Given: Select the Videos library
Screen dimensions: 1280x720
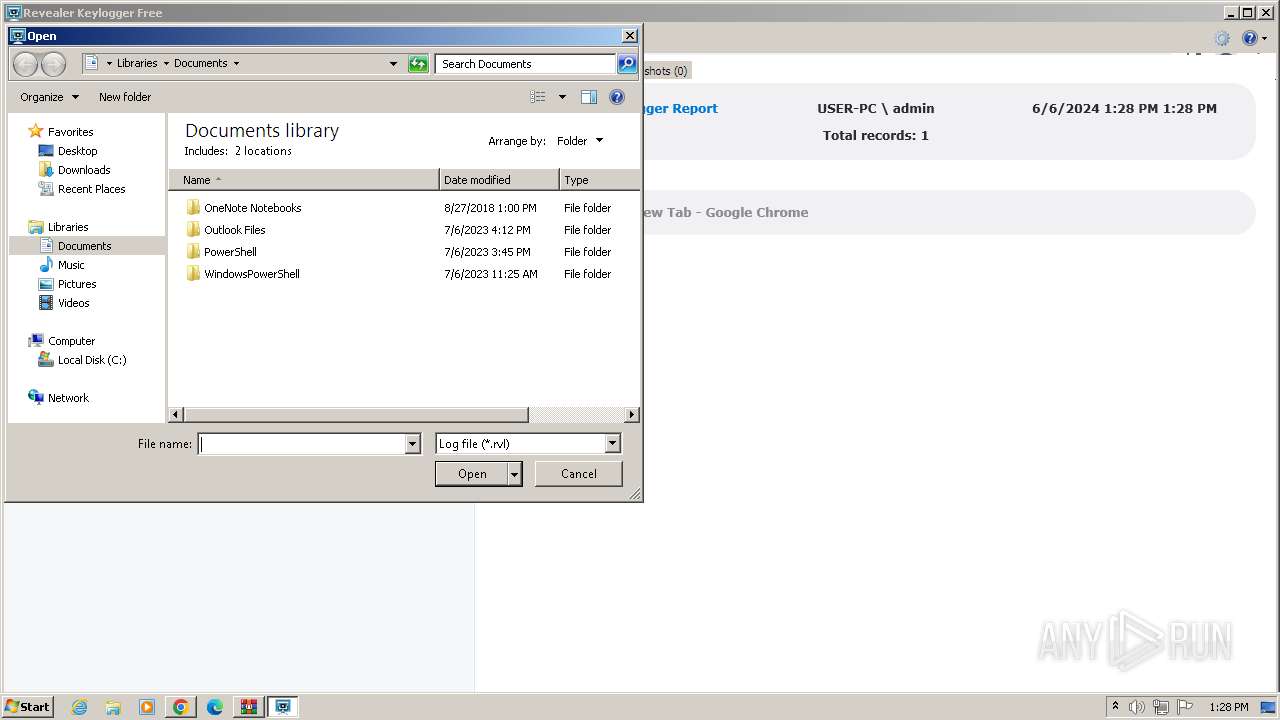Looking at the screenshot, I should tap(73, 303).
